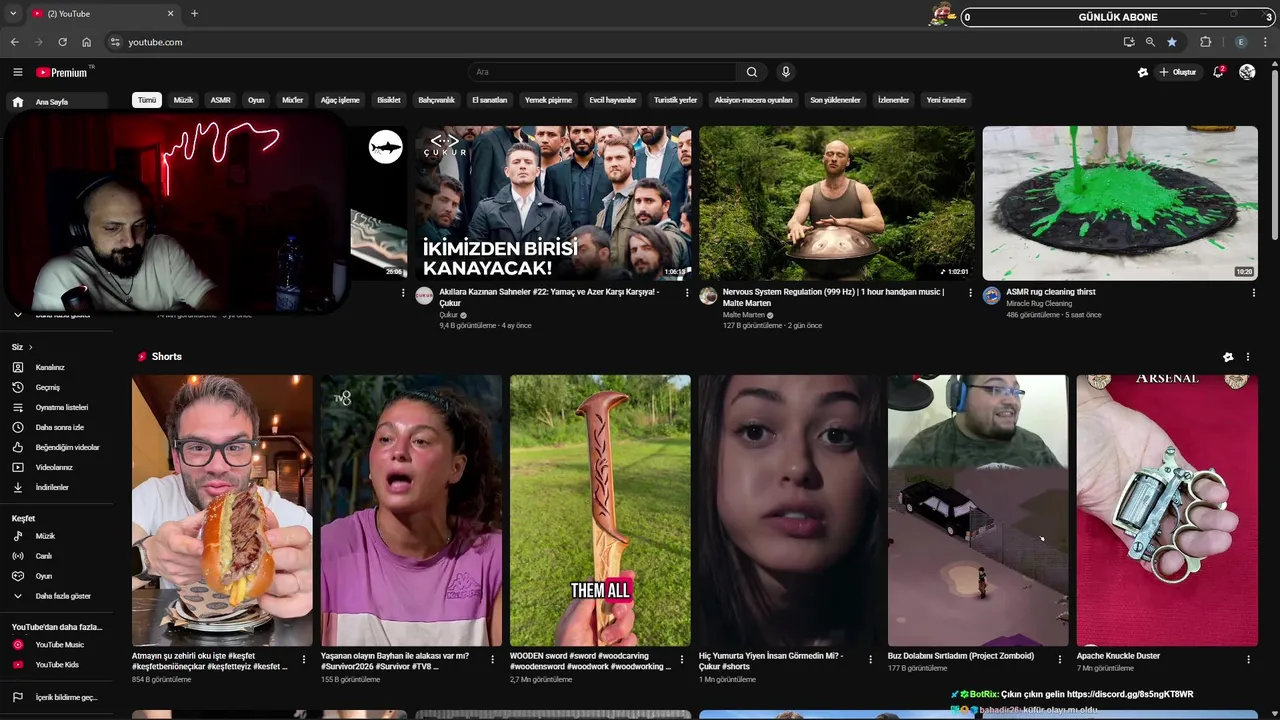
Task: Click the sparkle icon beside Oluştur
Action: (1143, 72)
